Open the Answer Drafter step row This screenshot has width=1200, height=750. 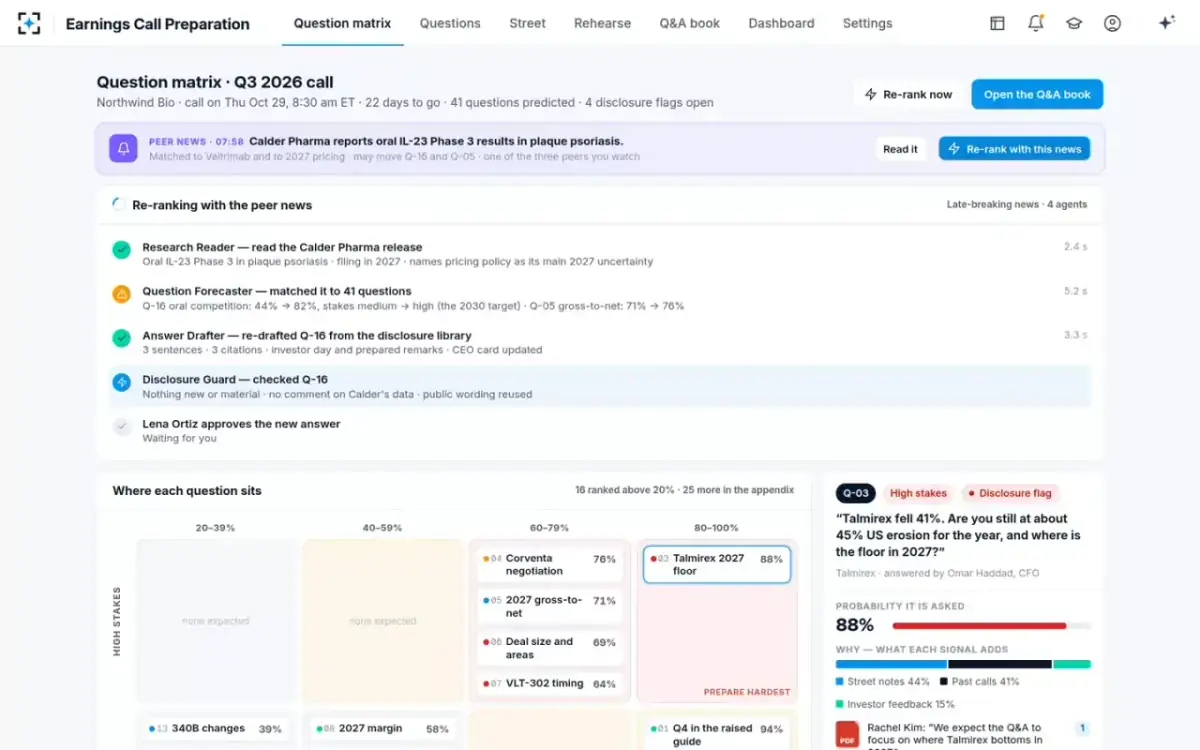tap(600, 342)
